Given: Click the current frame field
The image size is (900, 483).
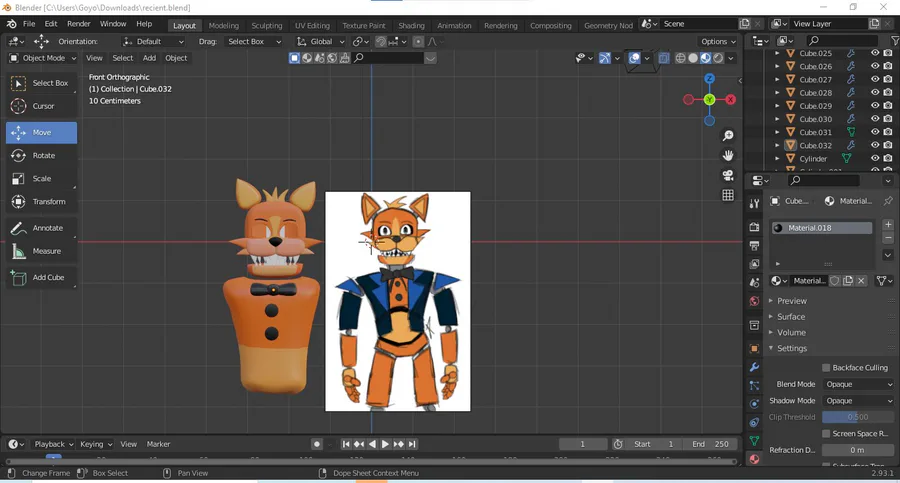Looking at the screenshot, I should (x=583, y=444).
